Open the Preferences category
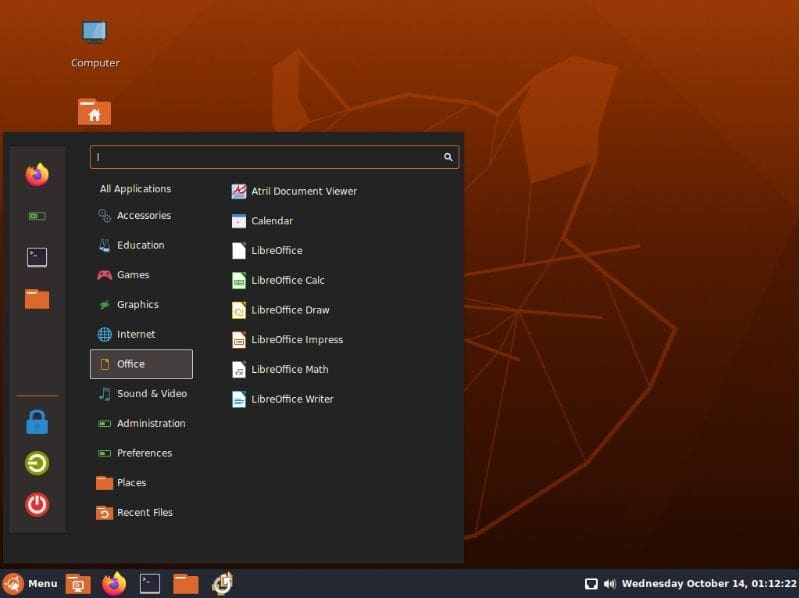The height and width of the screenshot is (598, 800). (x=141, y=453)
